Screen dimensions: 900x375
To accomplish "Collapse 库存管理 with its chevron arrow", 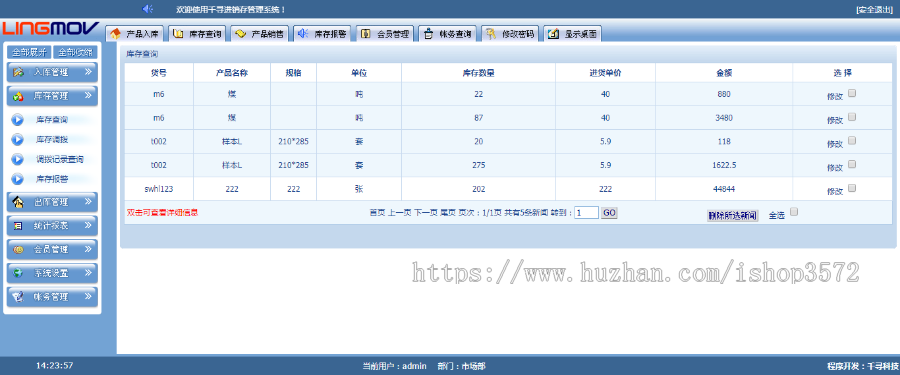I will (x=88, y=96).
